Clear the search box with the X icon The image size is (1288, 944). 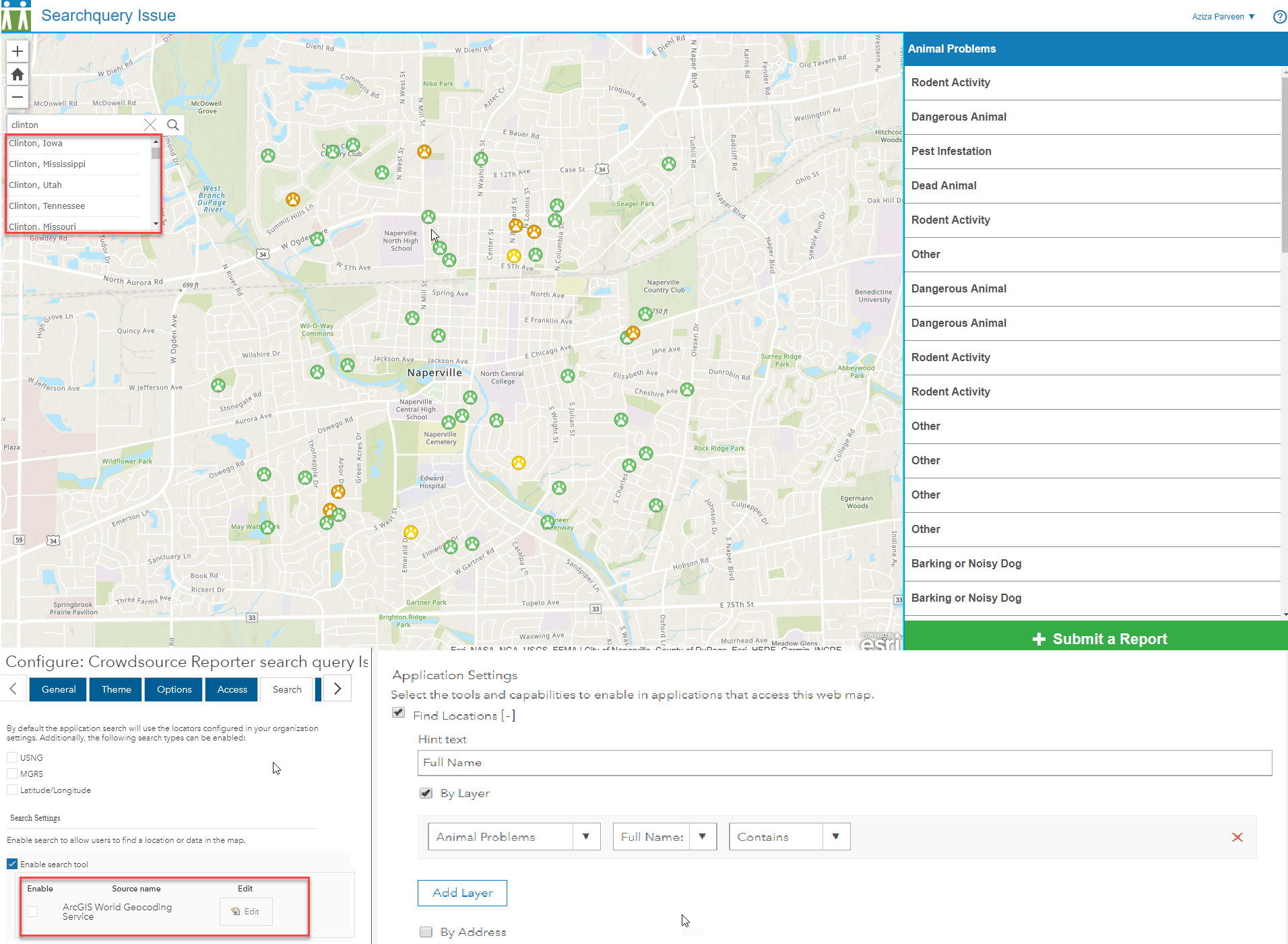[x=150, y=125]
